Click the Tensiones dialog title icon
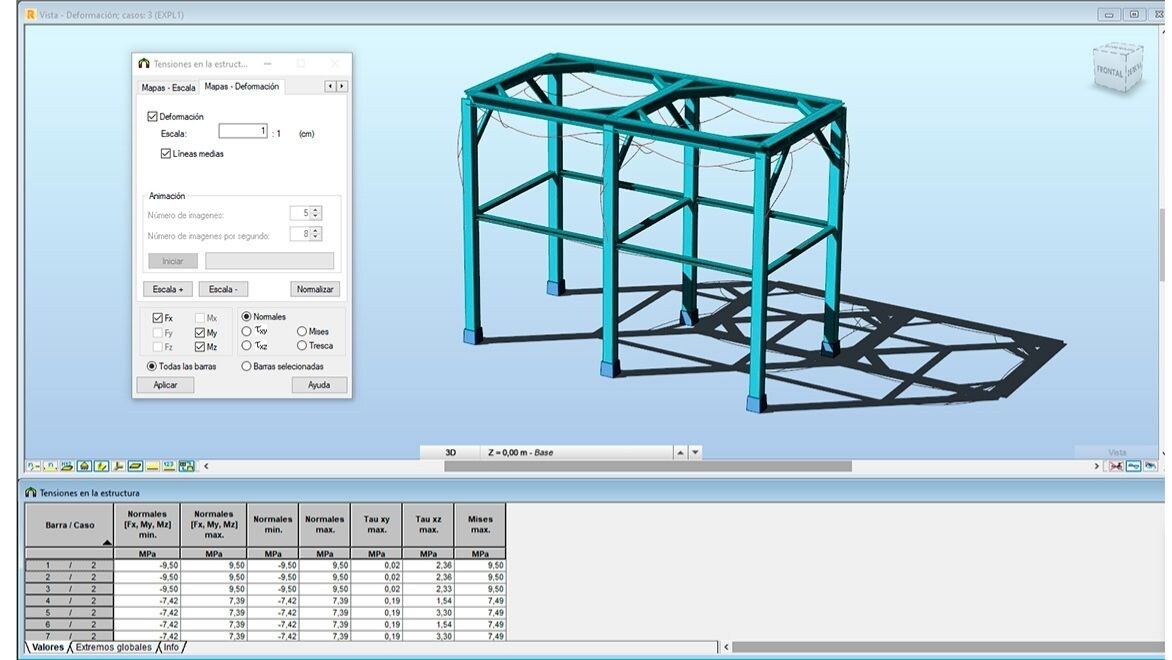This screenshot has width=1172, height=660. click(144, 64)
